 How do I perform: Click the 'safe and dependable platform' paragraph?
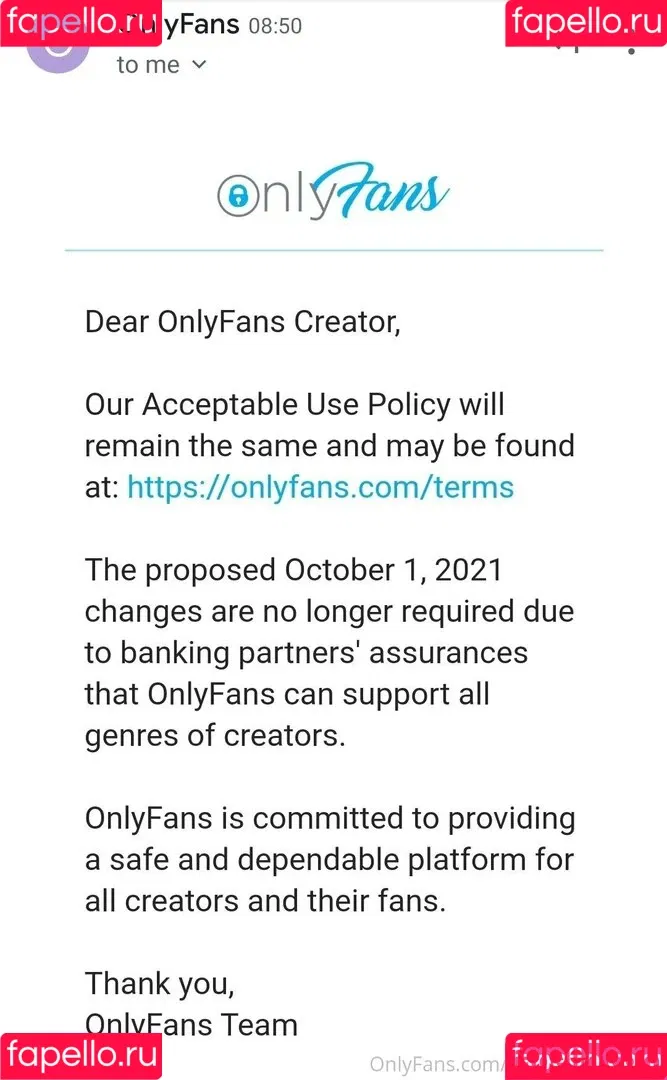pyautogui.click(x=329, y=860)
